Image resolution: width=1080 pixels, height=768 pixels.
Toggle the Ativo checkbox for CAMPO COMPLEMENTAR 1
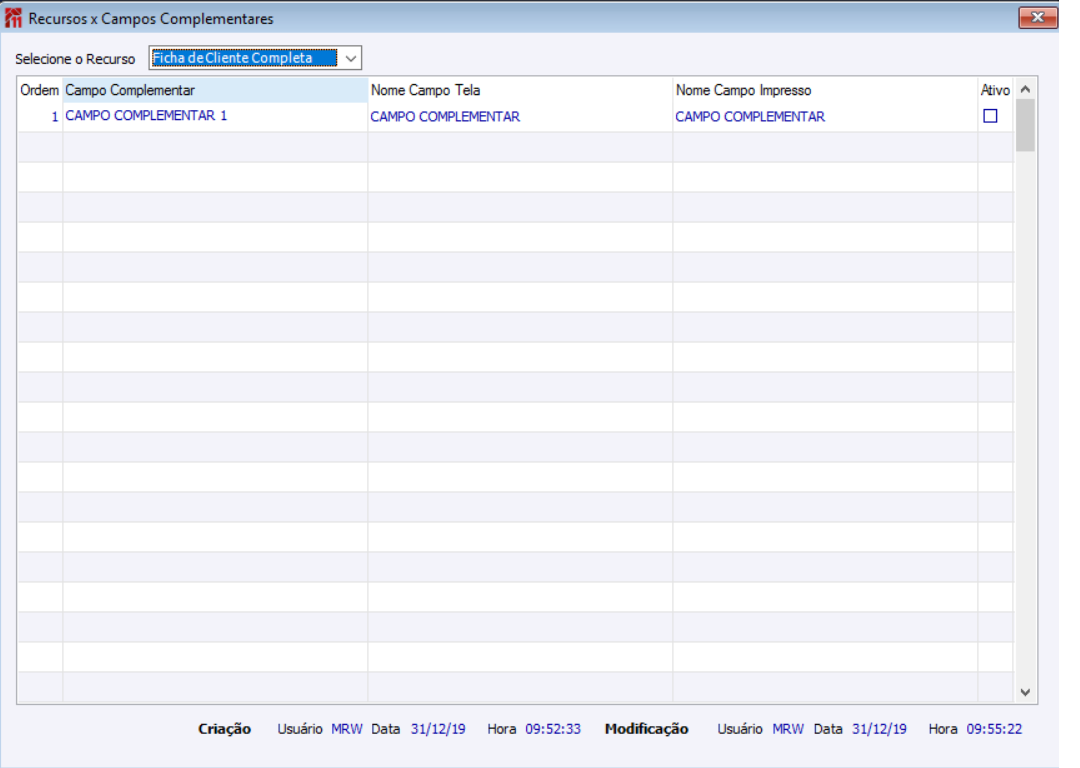click(x=990, y=116)
